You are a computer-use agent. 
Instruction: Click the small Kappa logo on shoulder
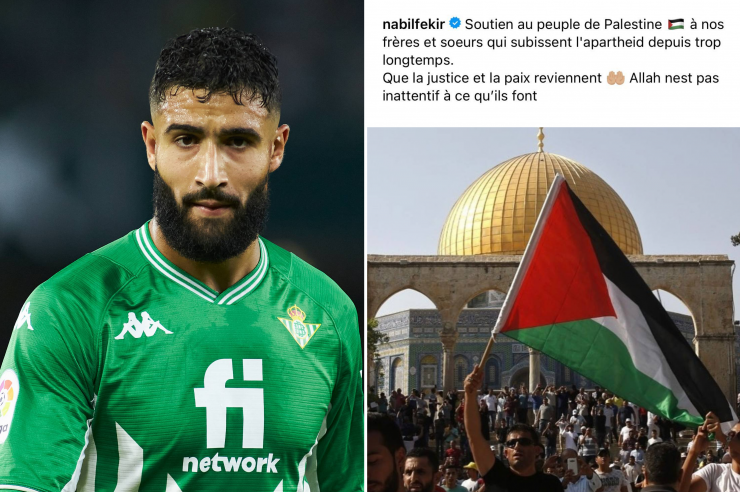coord(24,317)
